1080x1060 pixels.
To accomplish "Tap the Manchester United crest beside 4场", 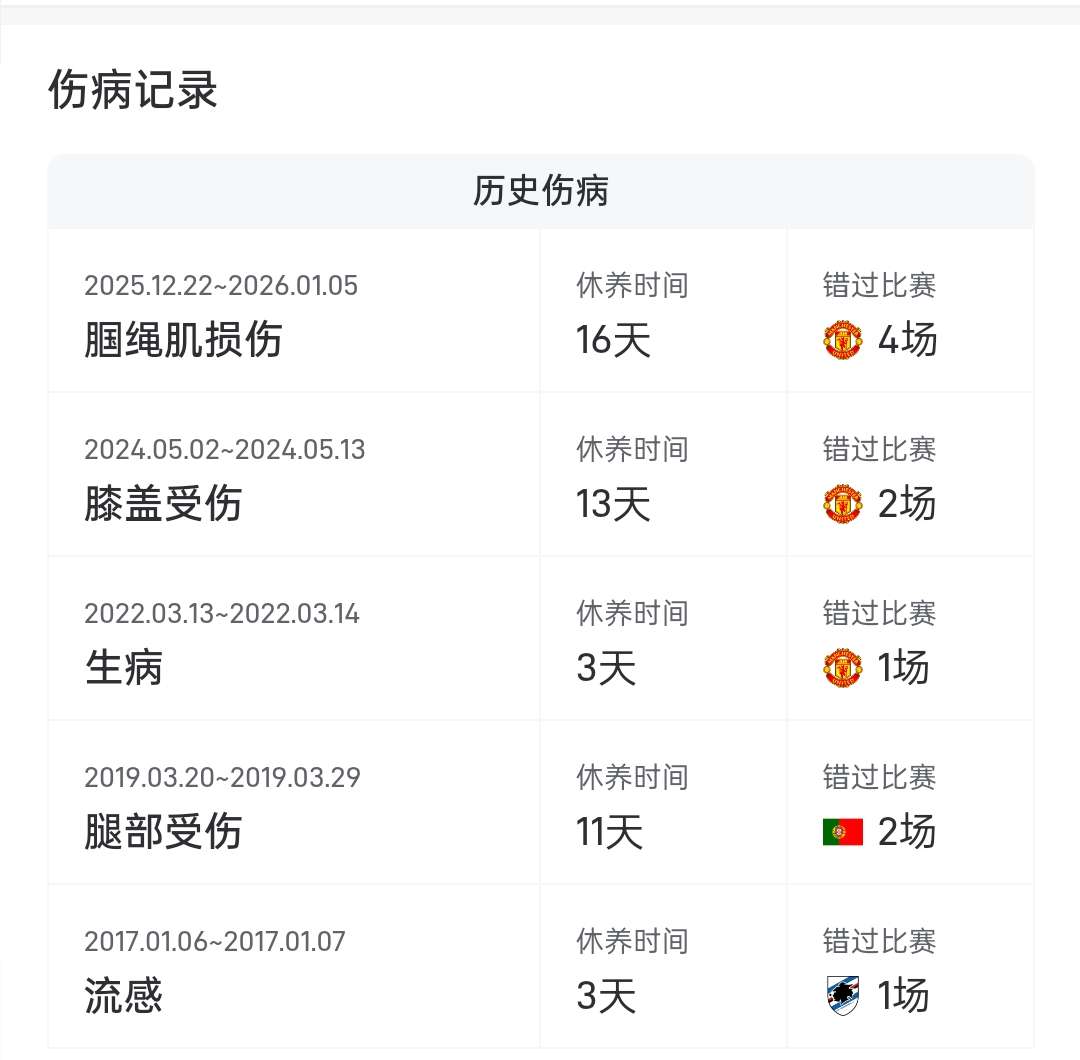I will 842,341.
